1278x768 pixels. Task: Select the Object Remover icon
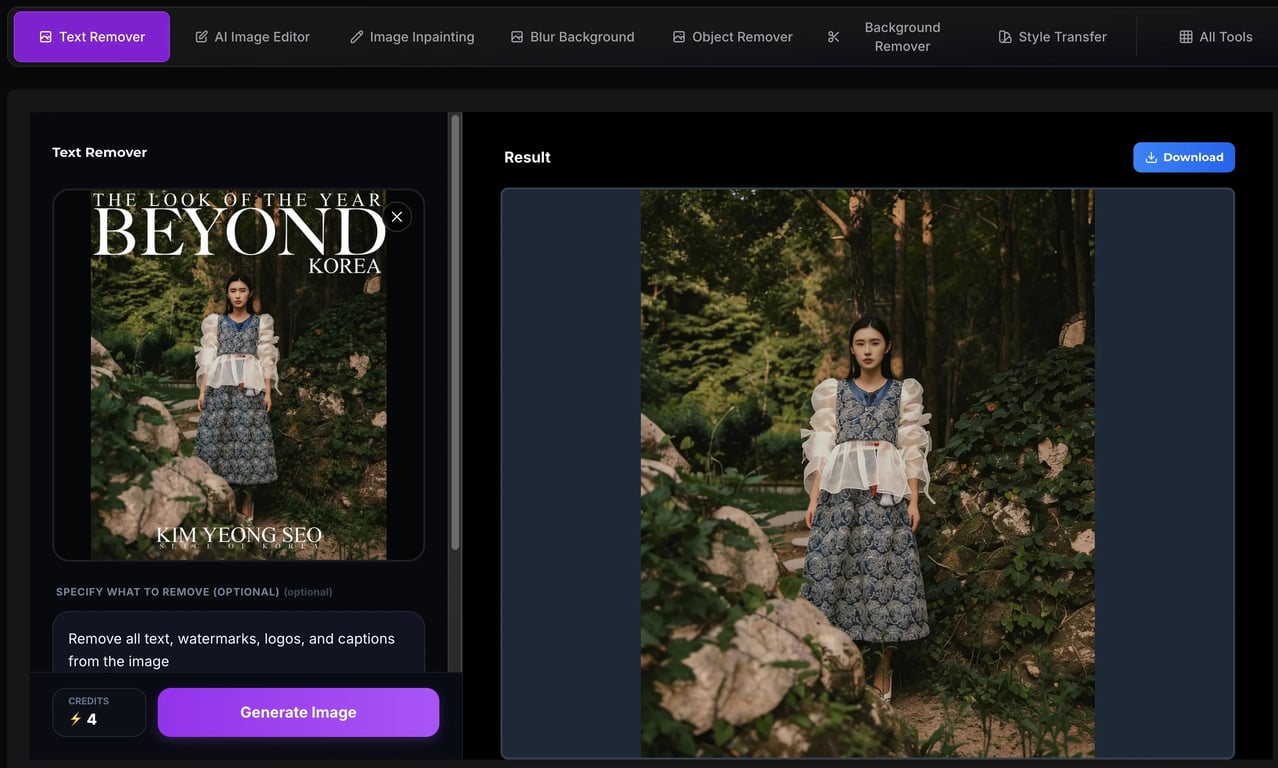(677, 36)
